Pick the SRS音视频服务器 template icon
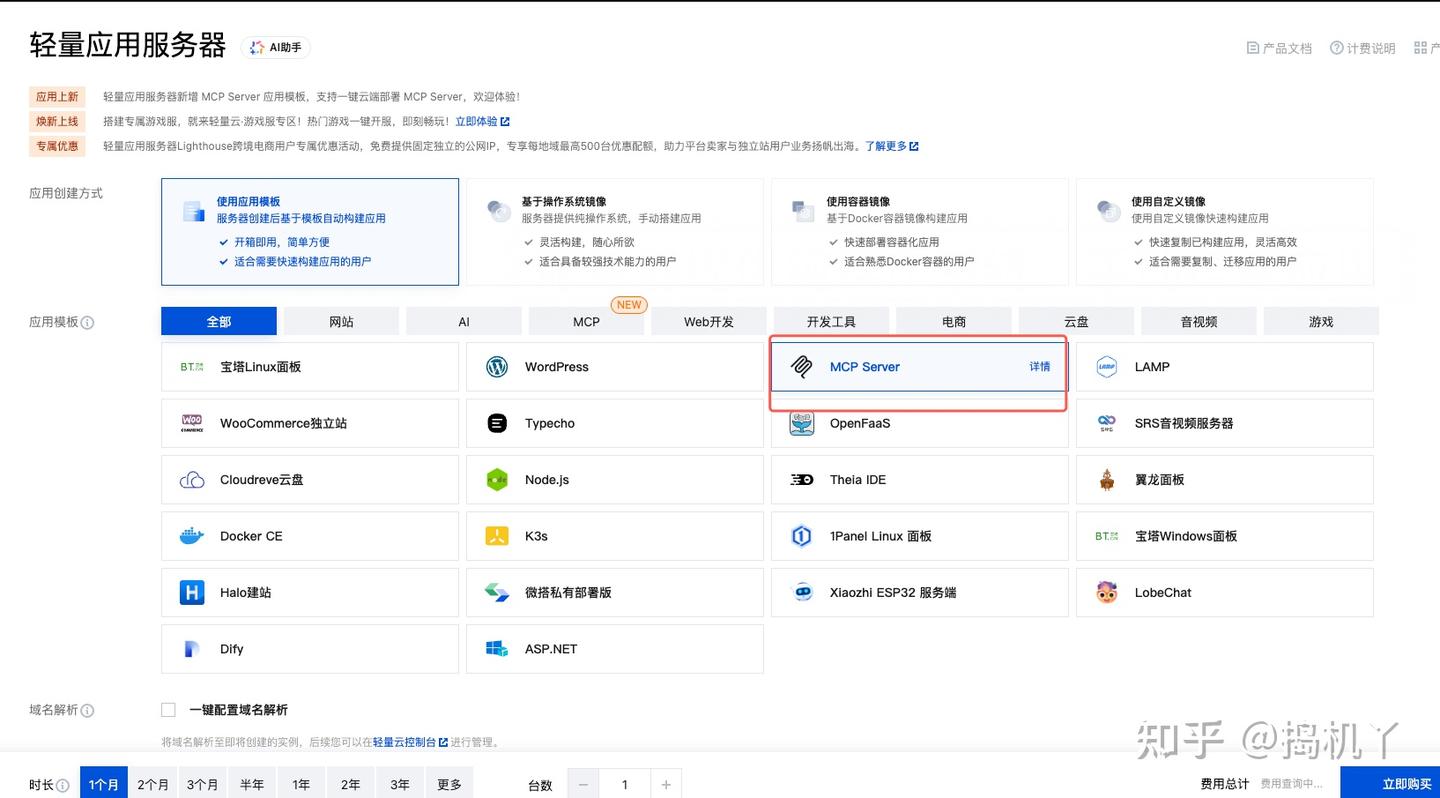This screenshot has height=798, width=1440. click(1107, 423)
